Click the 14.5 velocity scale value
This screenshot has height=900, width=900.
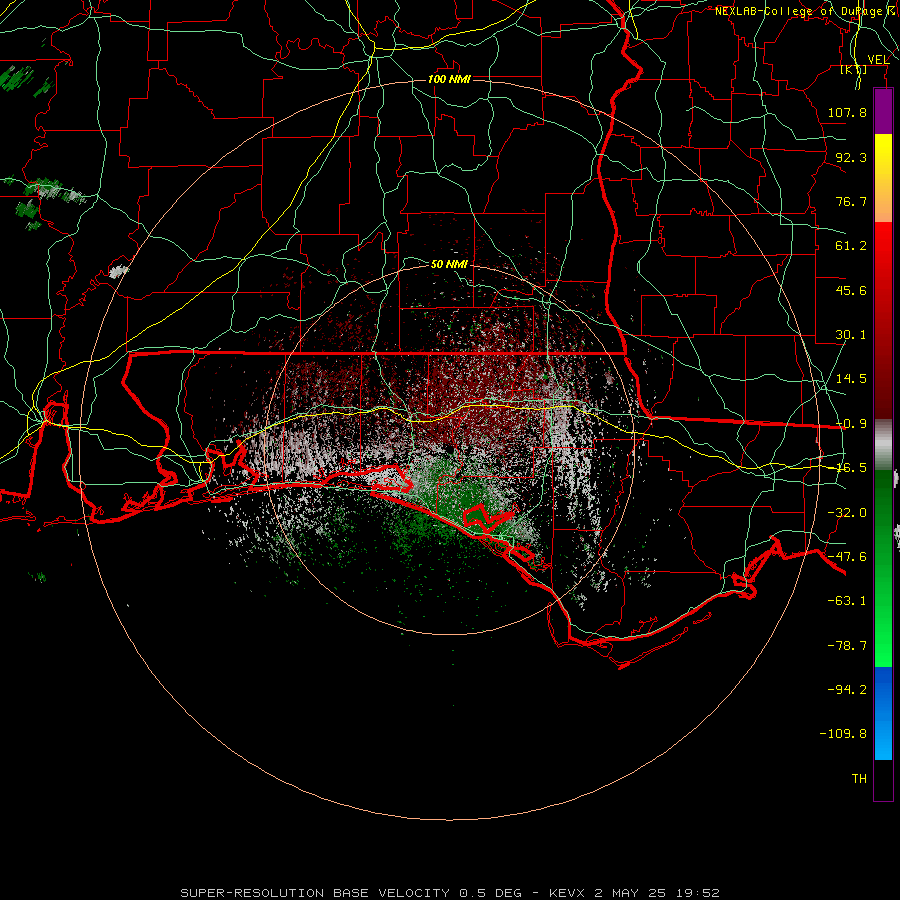[851, 379]
